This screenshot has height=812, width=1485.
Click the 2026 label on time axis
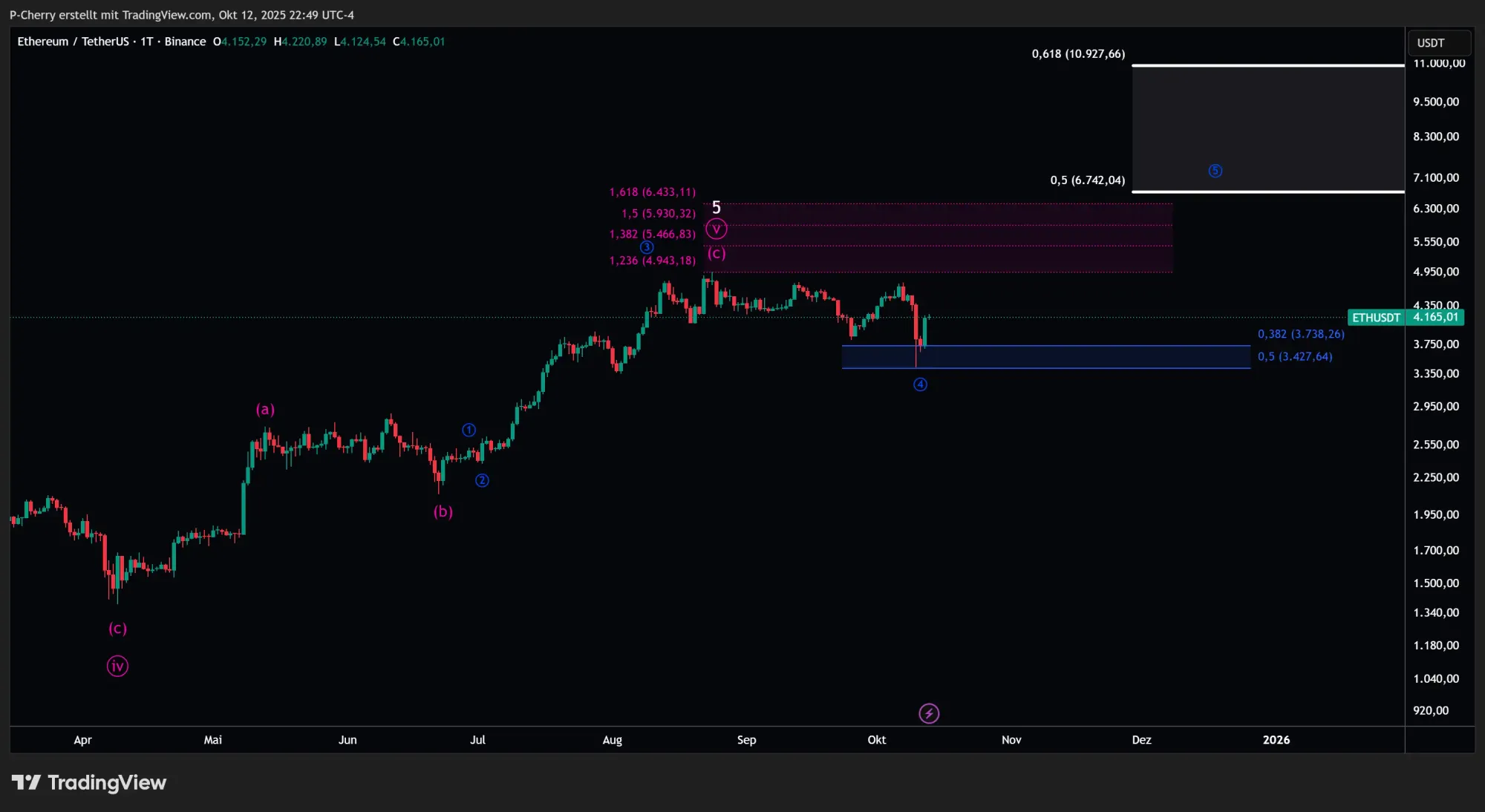[1276, 740]
